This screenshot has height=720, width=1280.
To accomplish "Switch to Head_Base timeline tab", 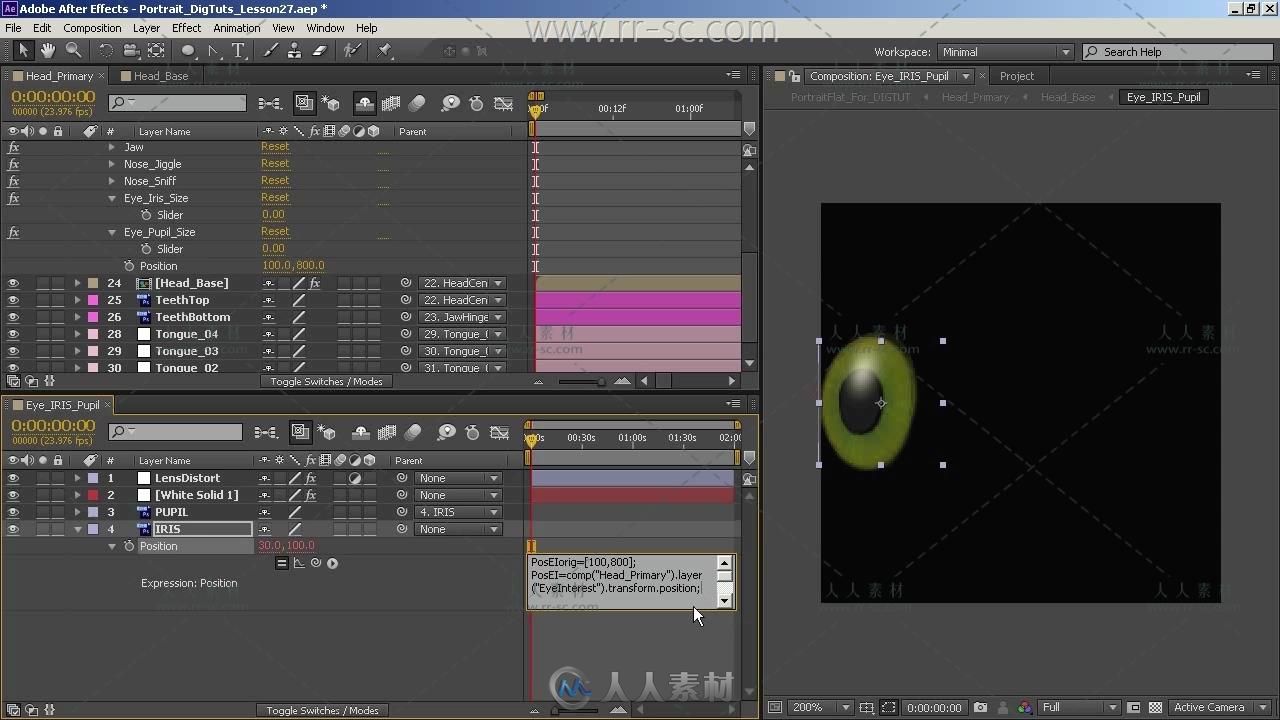I will point(160,76).
